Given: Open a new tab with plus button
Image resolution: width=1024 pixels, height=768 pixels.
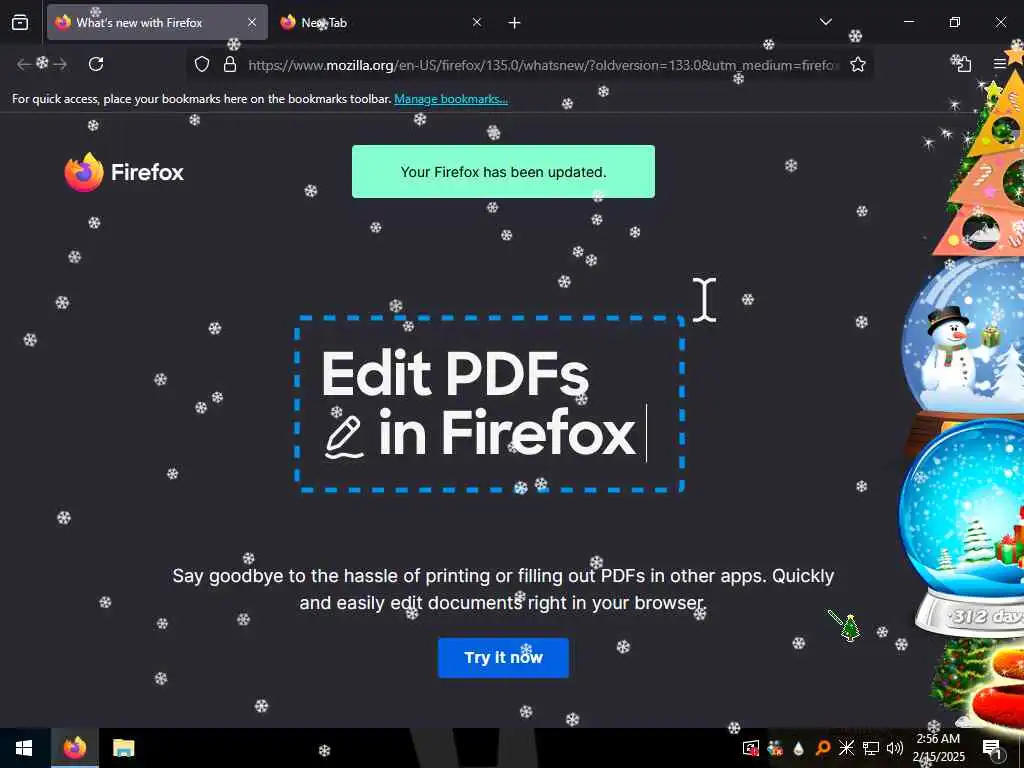Looking at the screenshot, I should (x=515, y=23).
